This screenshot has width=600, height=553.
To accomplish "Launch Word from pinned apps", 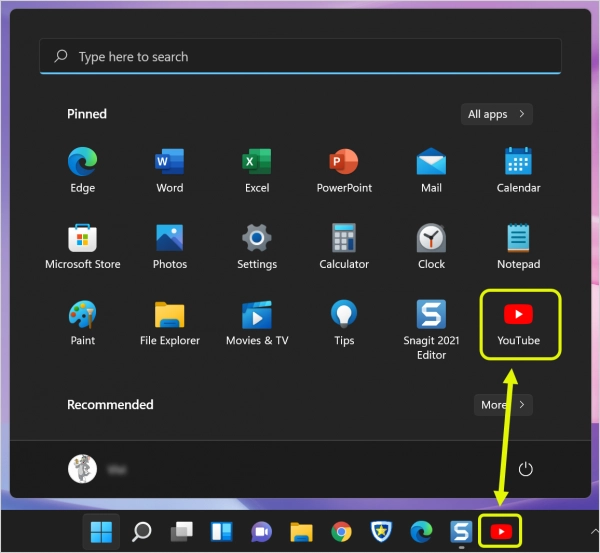I will point(170,170).
